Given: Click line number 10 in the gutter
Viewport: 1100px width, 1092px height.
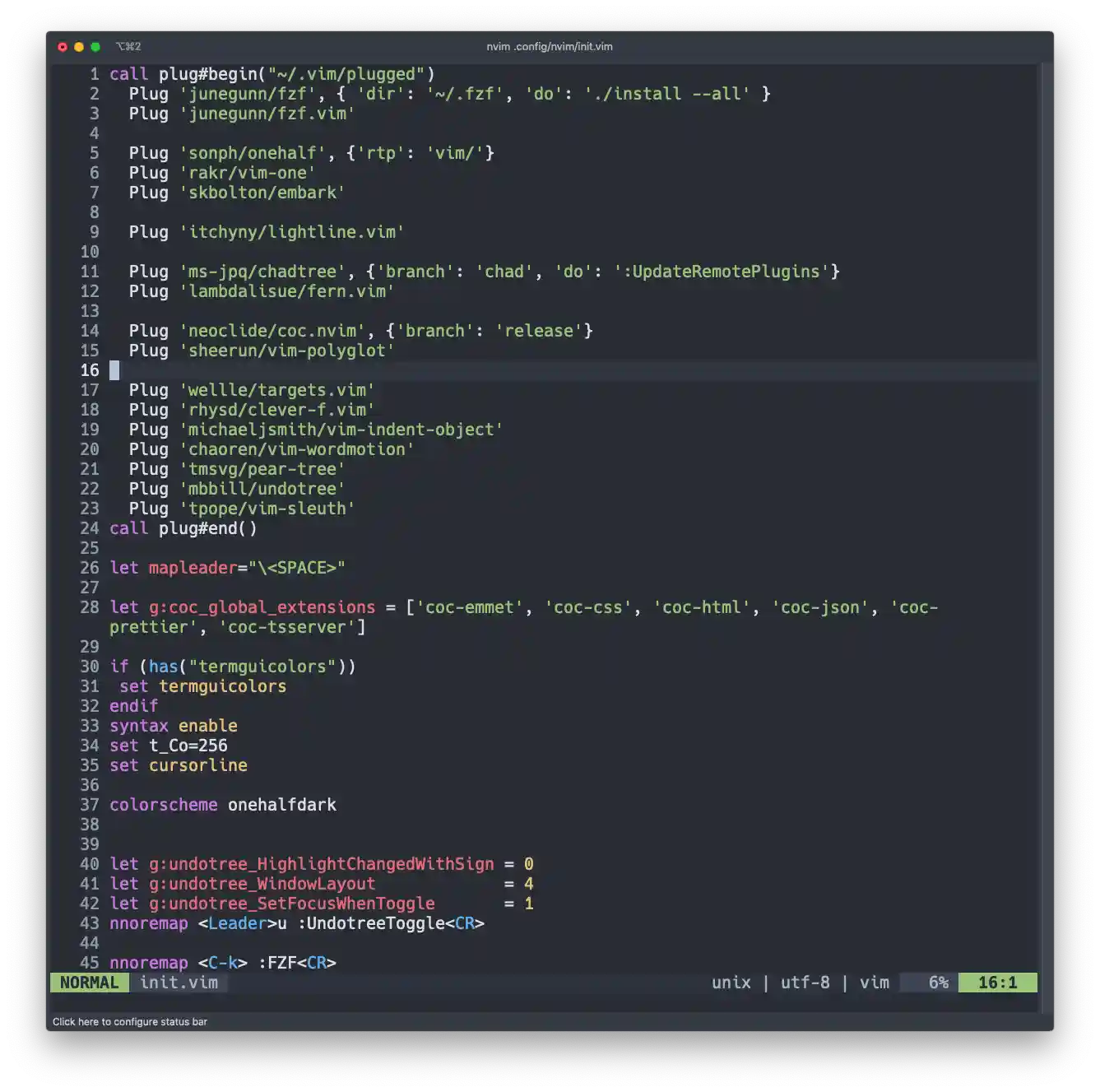Looking at the screenshot, I should click(90, 252).
